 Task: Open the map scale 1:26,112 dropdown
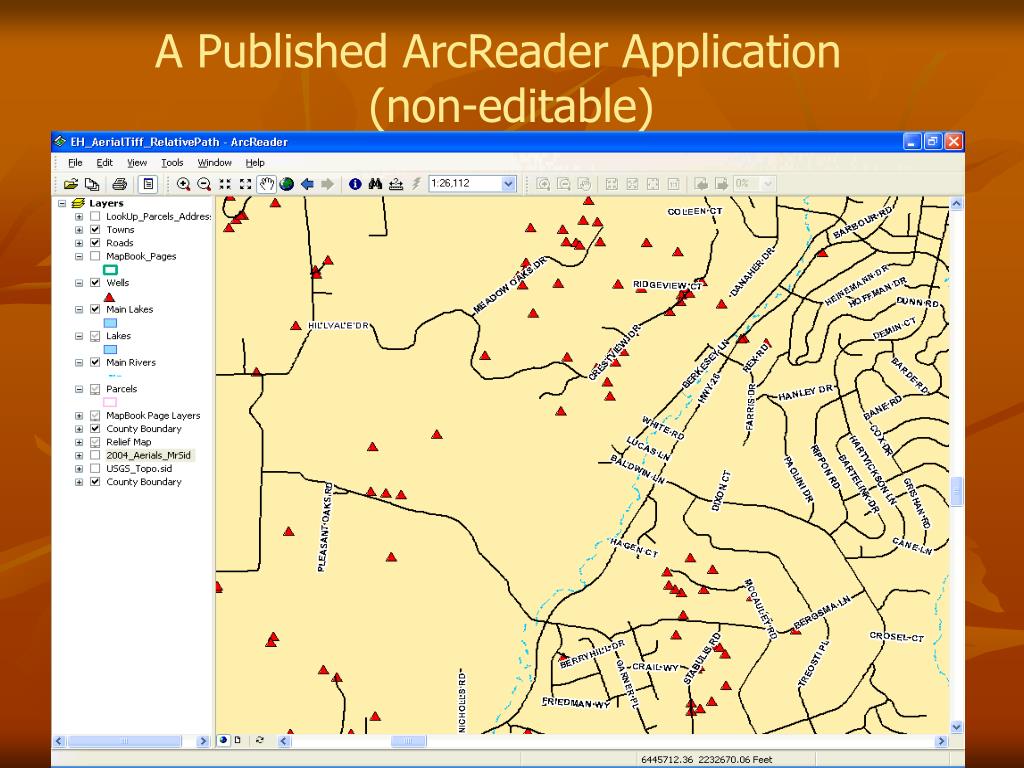tap(508, 184)
